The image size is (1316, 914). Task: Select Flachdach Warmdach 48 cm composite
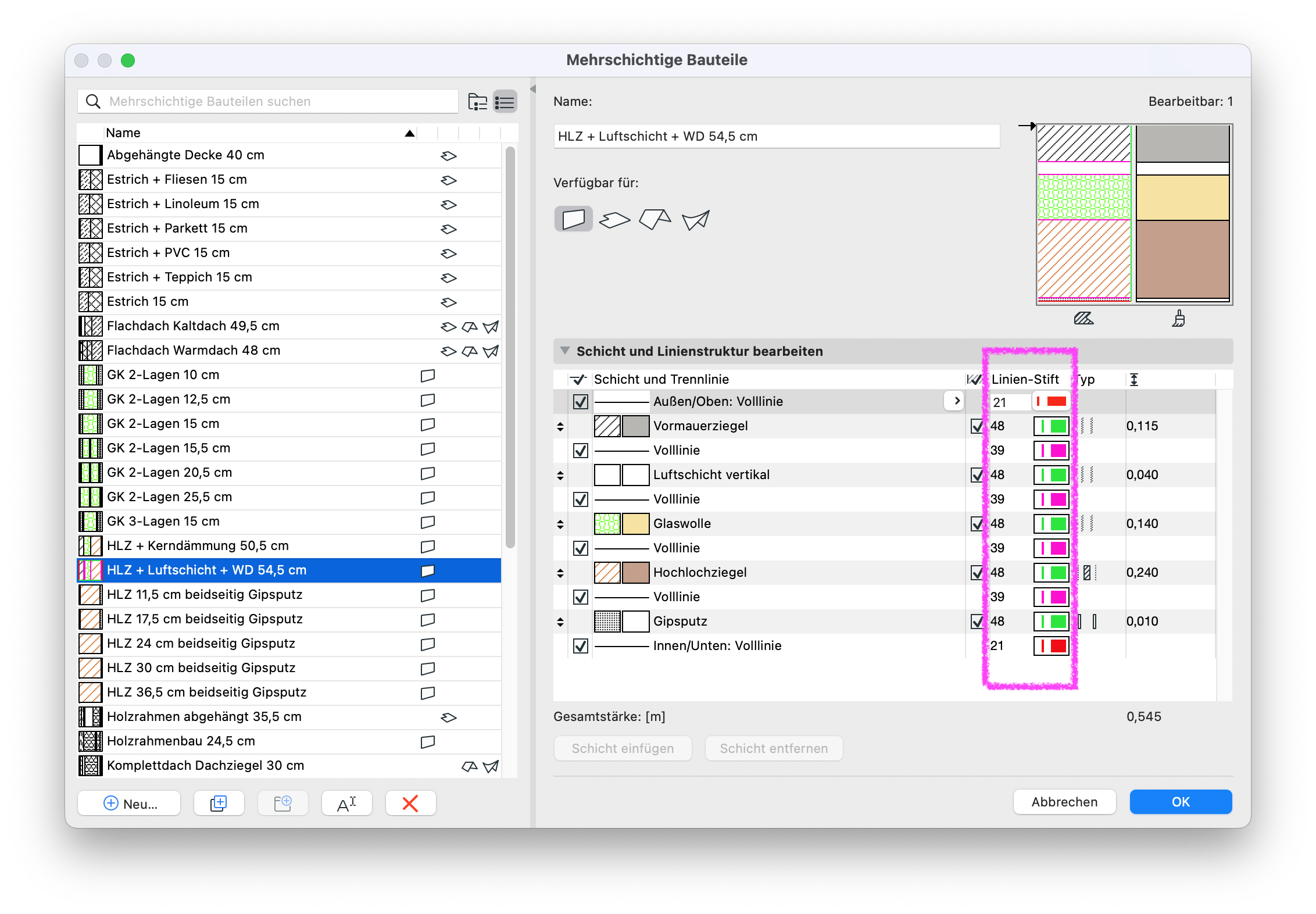[x=289, y=351]
